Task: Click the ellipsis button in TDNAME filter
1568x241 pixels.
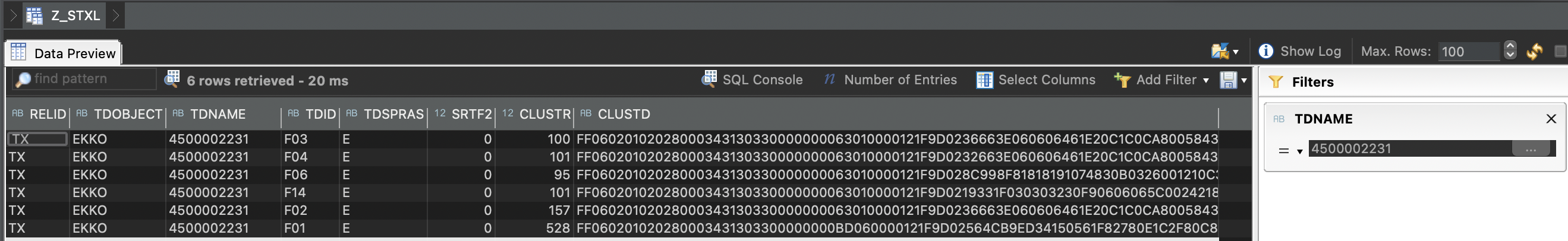Action: click(x=1531, y=149)
